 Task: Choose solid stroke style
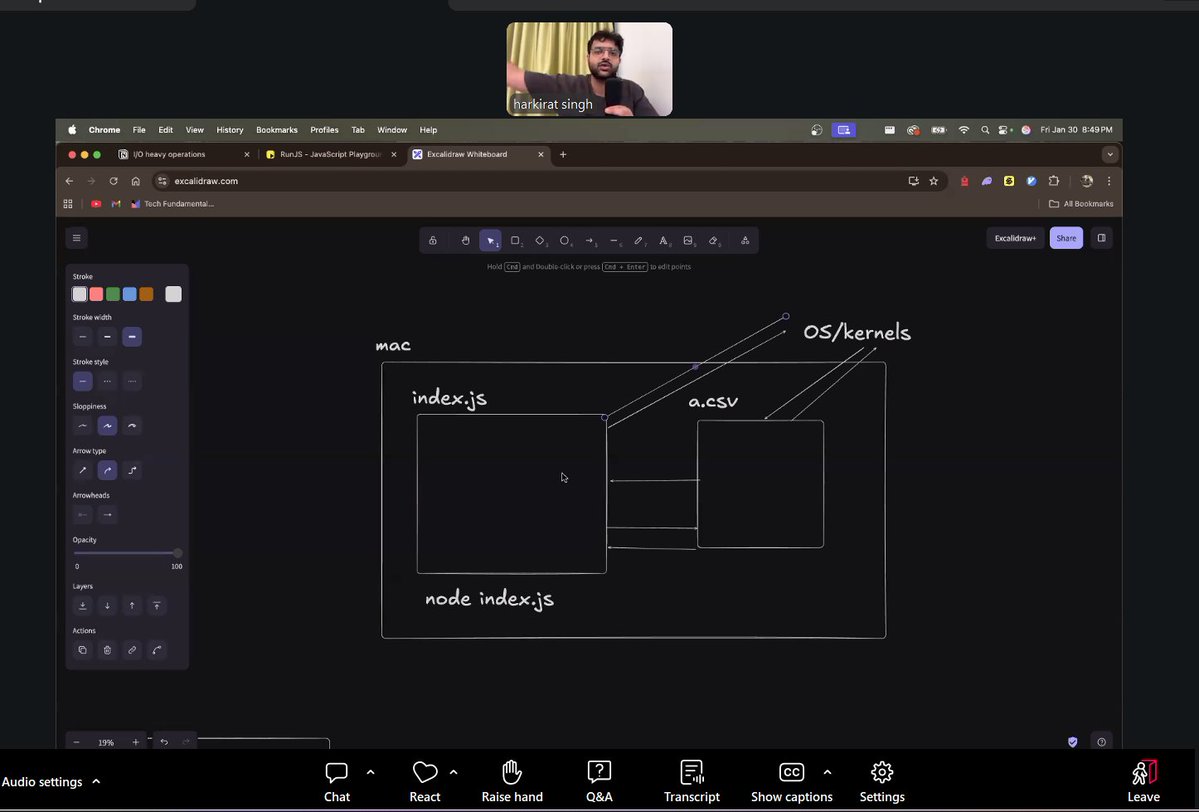click(83, 381)
